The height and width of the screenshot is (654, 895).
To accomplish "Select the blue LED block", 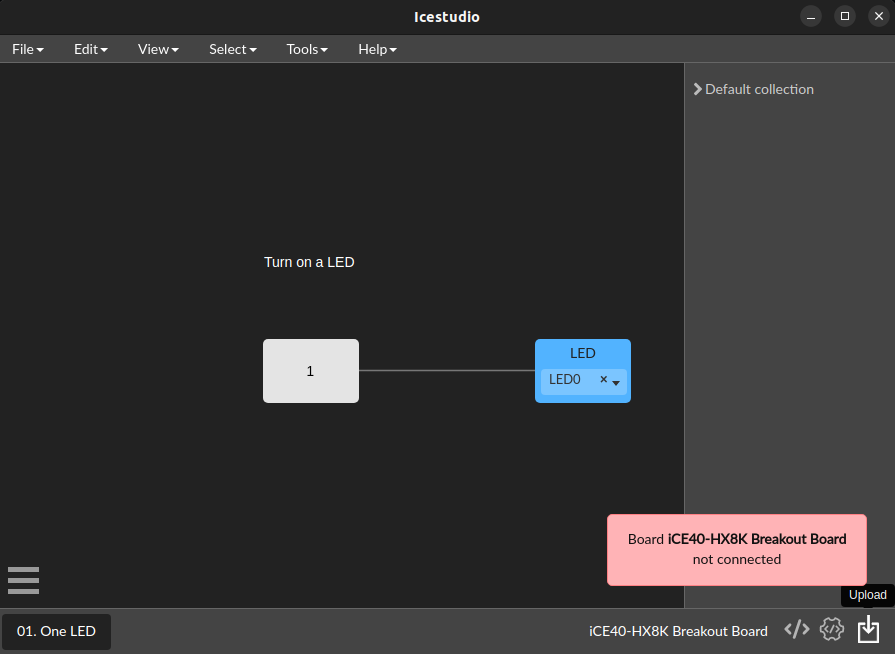I will pyautogui.click(x=583, y=353).
